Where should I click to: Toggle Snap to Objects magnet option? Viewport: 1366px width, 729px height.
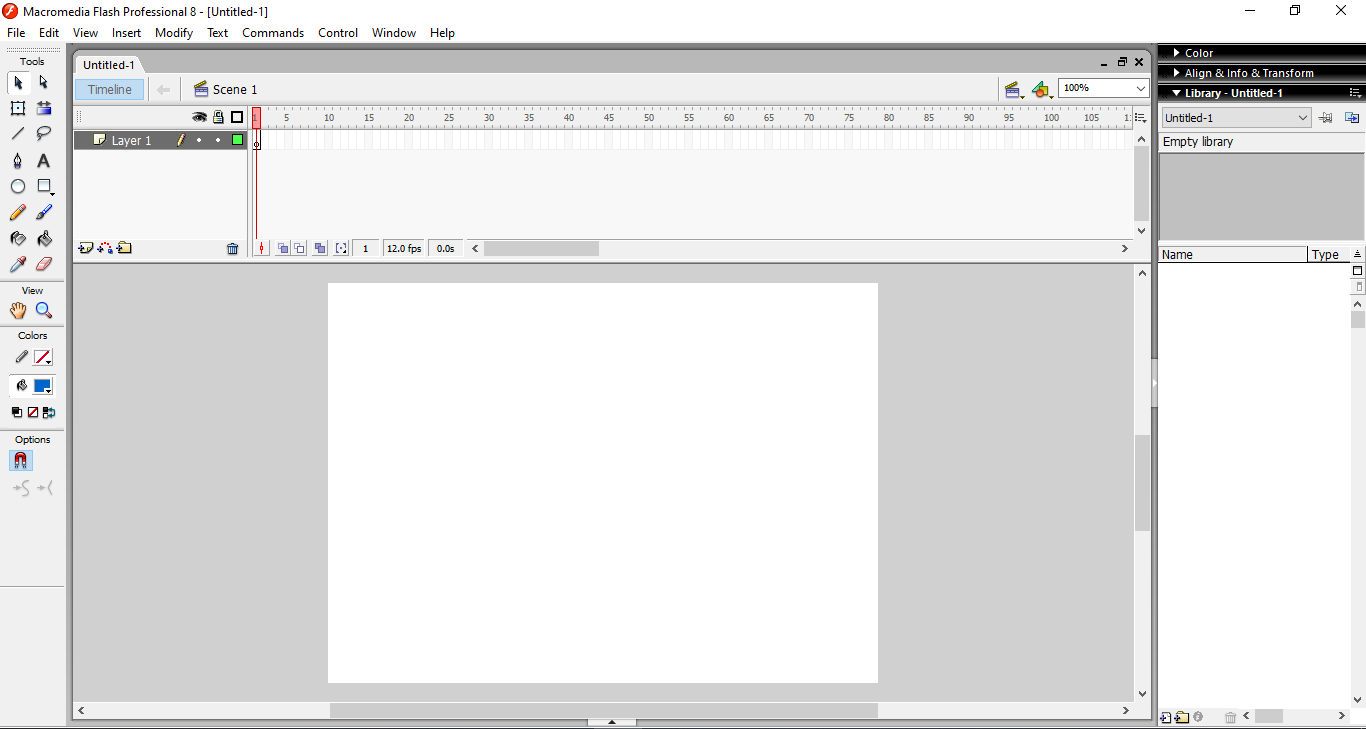click(x=20, y=461)
